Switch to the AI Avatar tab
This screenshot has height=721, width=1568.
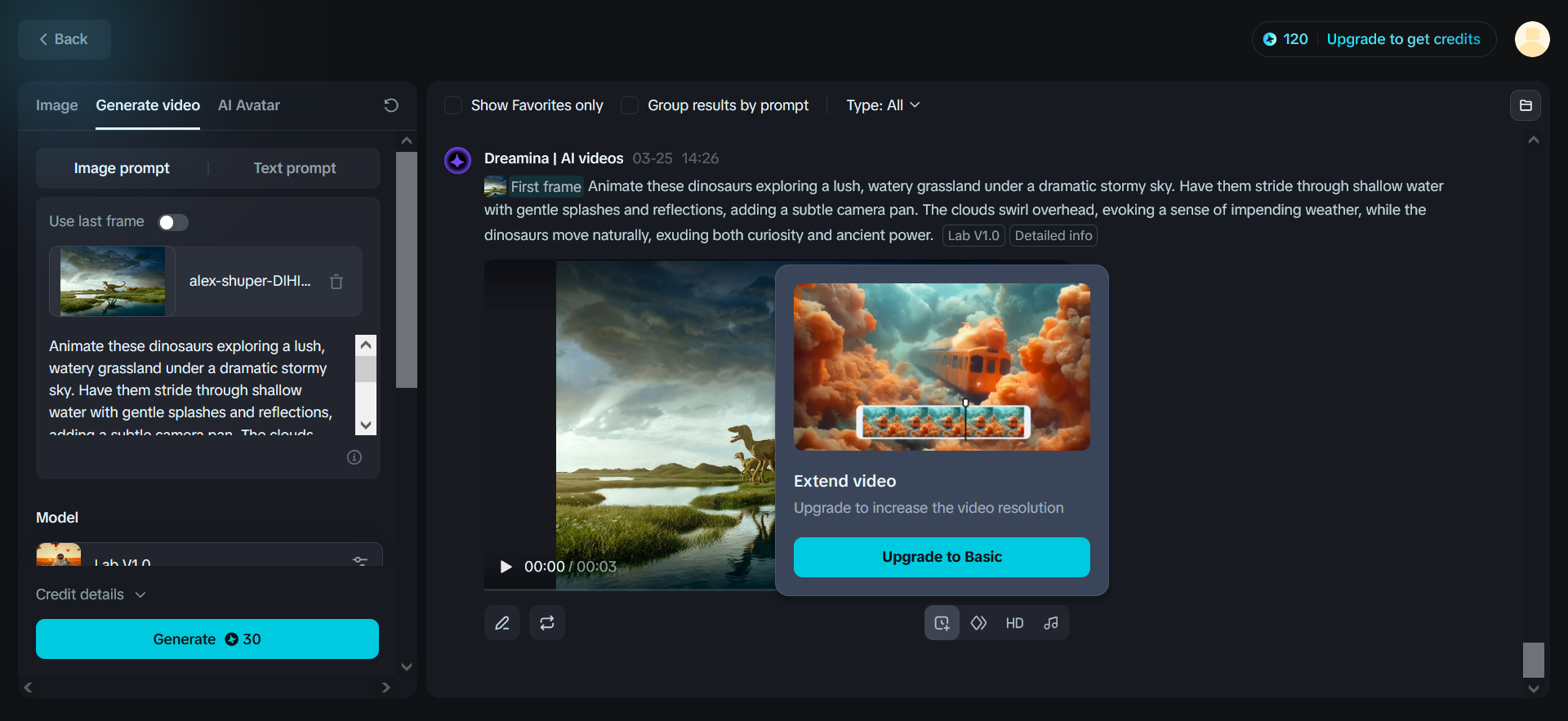pyautogui.click(x=249, y=105)
